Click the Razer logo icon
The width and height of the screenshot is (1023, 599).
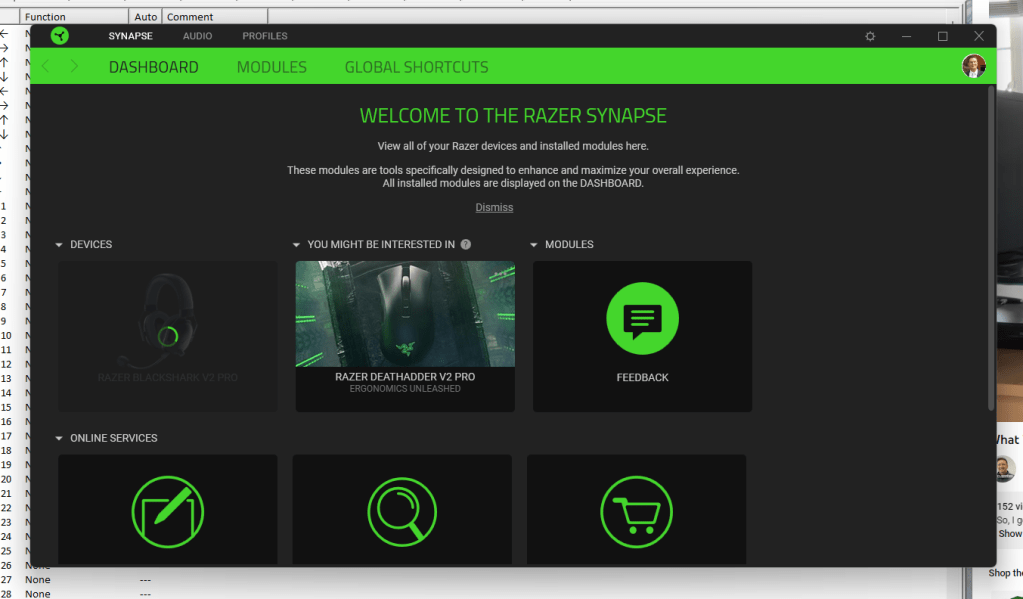59,36
